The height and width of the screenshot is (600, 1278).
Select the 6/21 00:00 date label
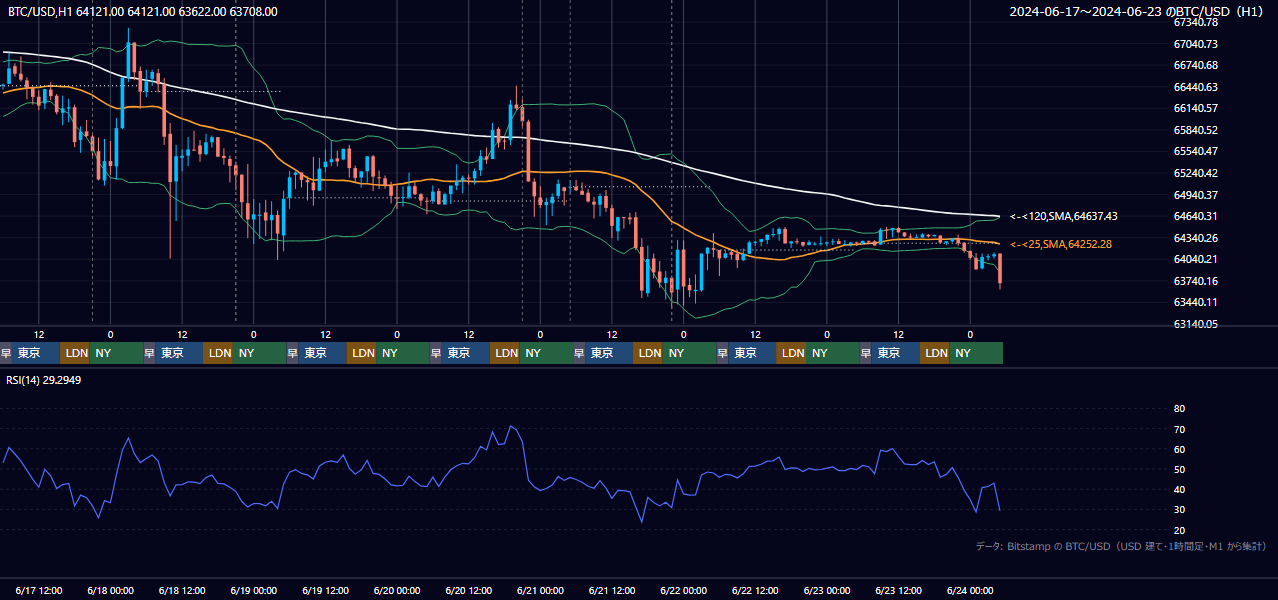(x=541, y=590)
